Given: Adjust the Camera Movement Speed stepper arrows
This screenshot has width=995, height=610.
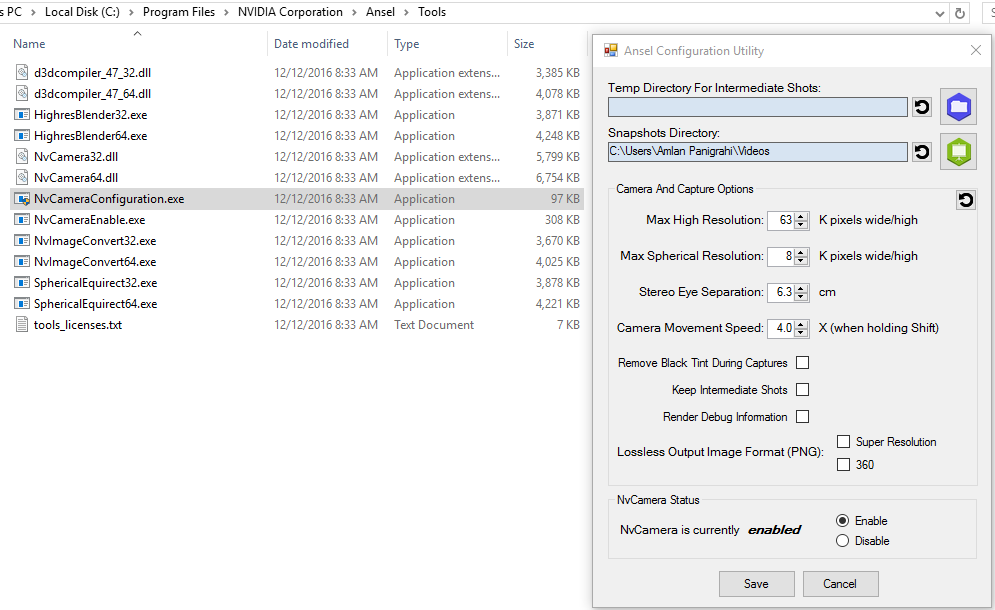Looking at the screenshot, I should [801, 328].
